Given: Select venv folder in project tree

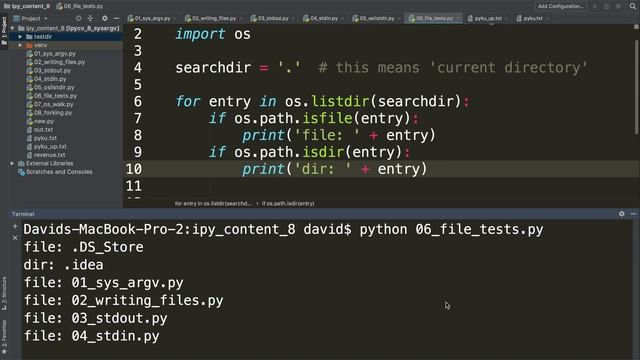Looking at the screenshot, I should (x=40, y=45).
